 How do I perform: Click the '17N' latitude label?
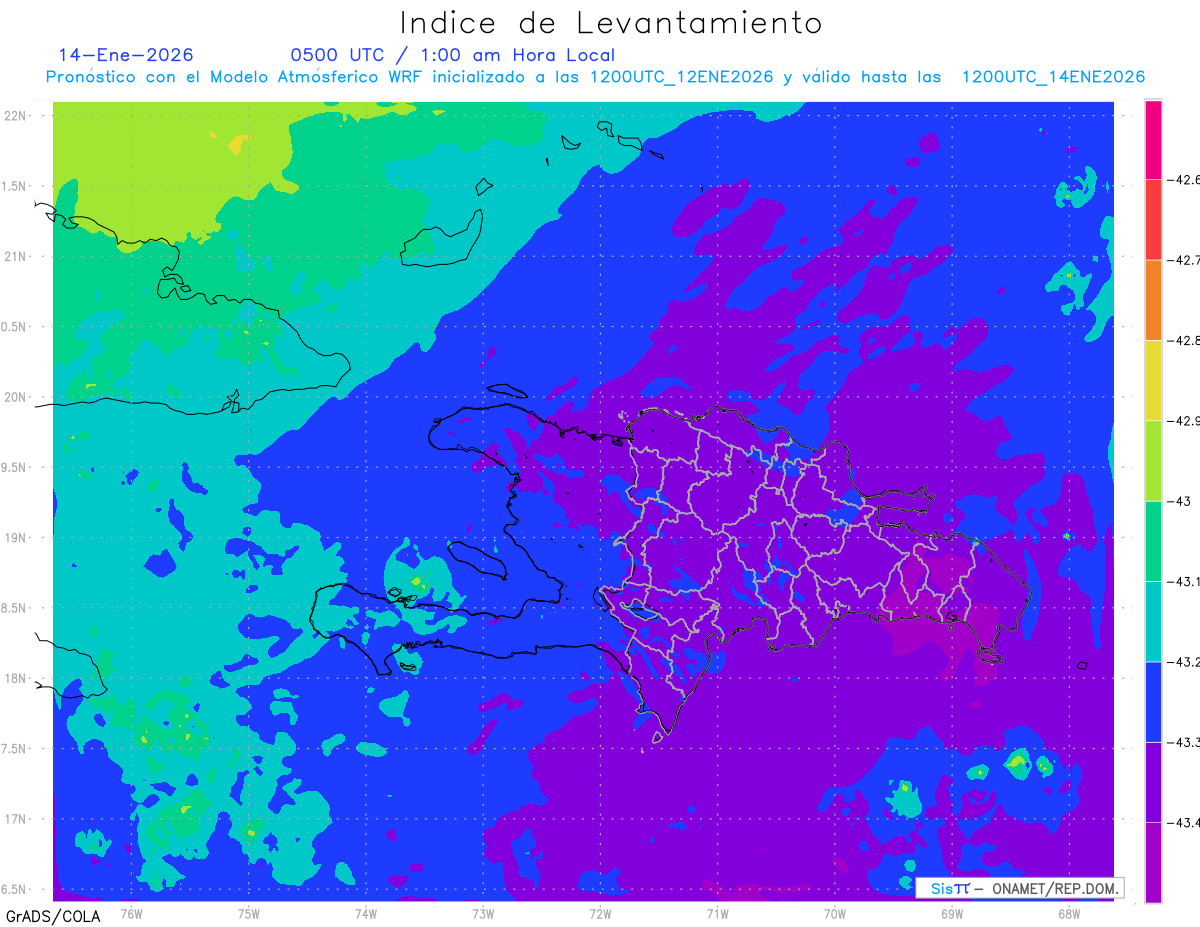[16, 819]
